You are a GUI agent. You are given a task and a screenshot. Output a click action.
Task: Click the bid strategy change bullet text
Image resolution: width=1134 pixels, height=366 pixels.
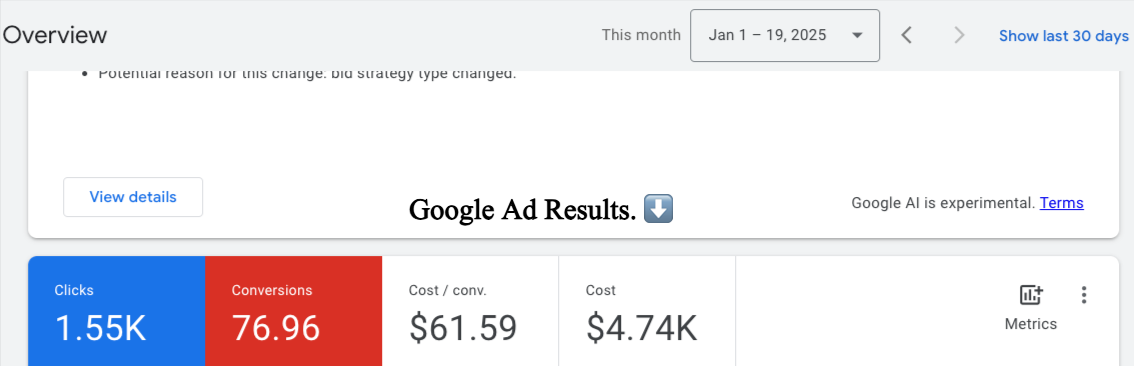click(x=307, y=73)
